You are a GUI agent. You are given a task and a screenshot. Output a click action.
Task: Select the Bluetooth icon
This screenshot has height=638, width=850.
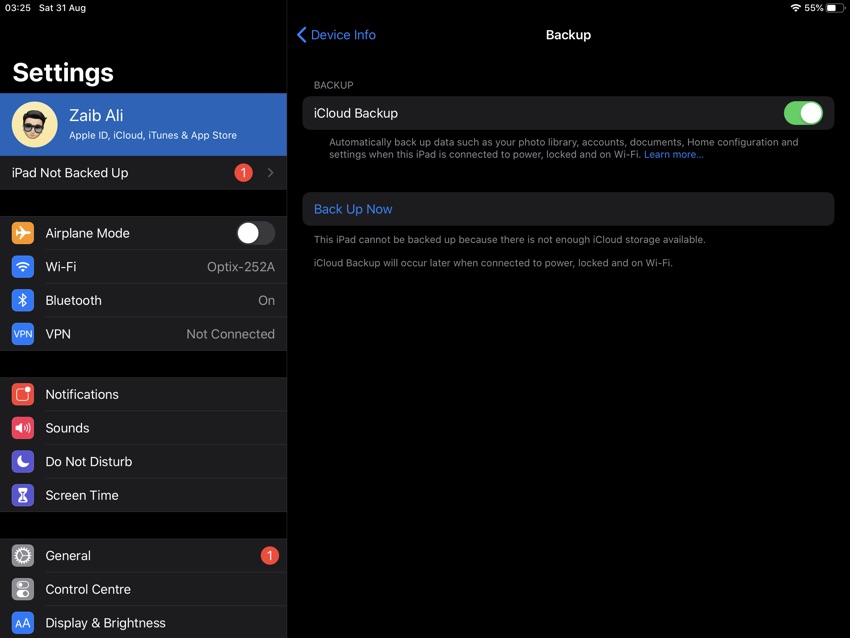pyautogui.click(x=23, y=300)
